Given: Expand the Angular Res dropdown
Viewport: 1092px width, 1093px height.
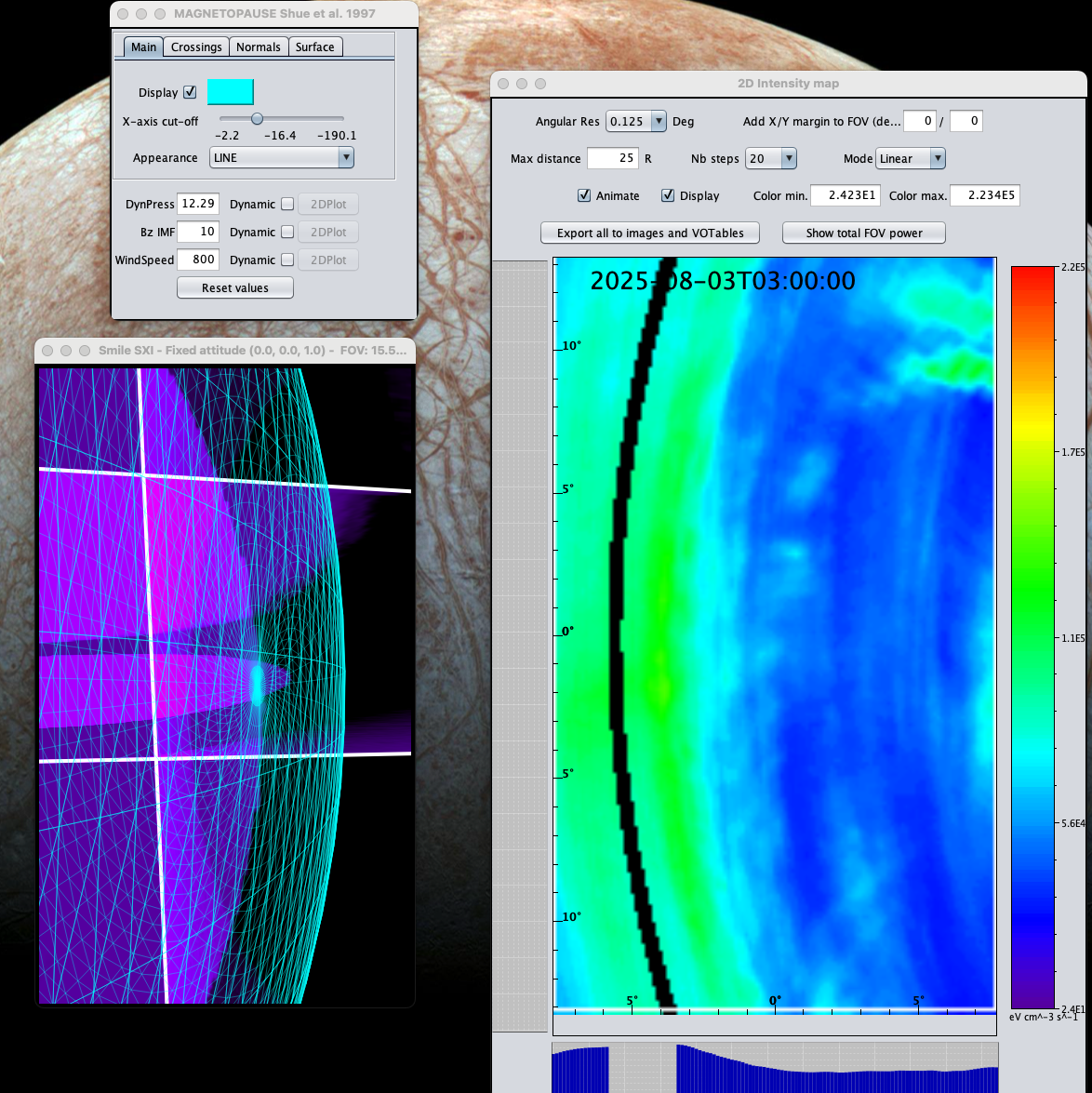Looking at the screenshot, I should (x=636, y=122).
